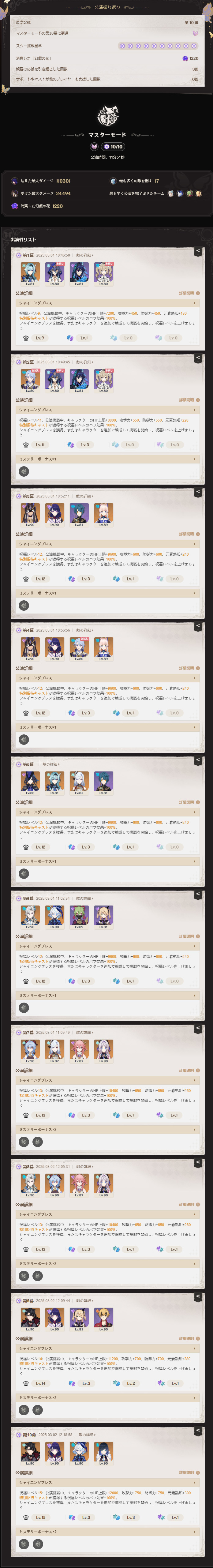The height and width of the screenshot is (1568, 213).
Task: Select mystery bonus icon under 第2幕
Action: click(x=24, y=471)
